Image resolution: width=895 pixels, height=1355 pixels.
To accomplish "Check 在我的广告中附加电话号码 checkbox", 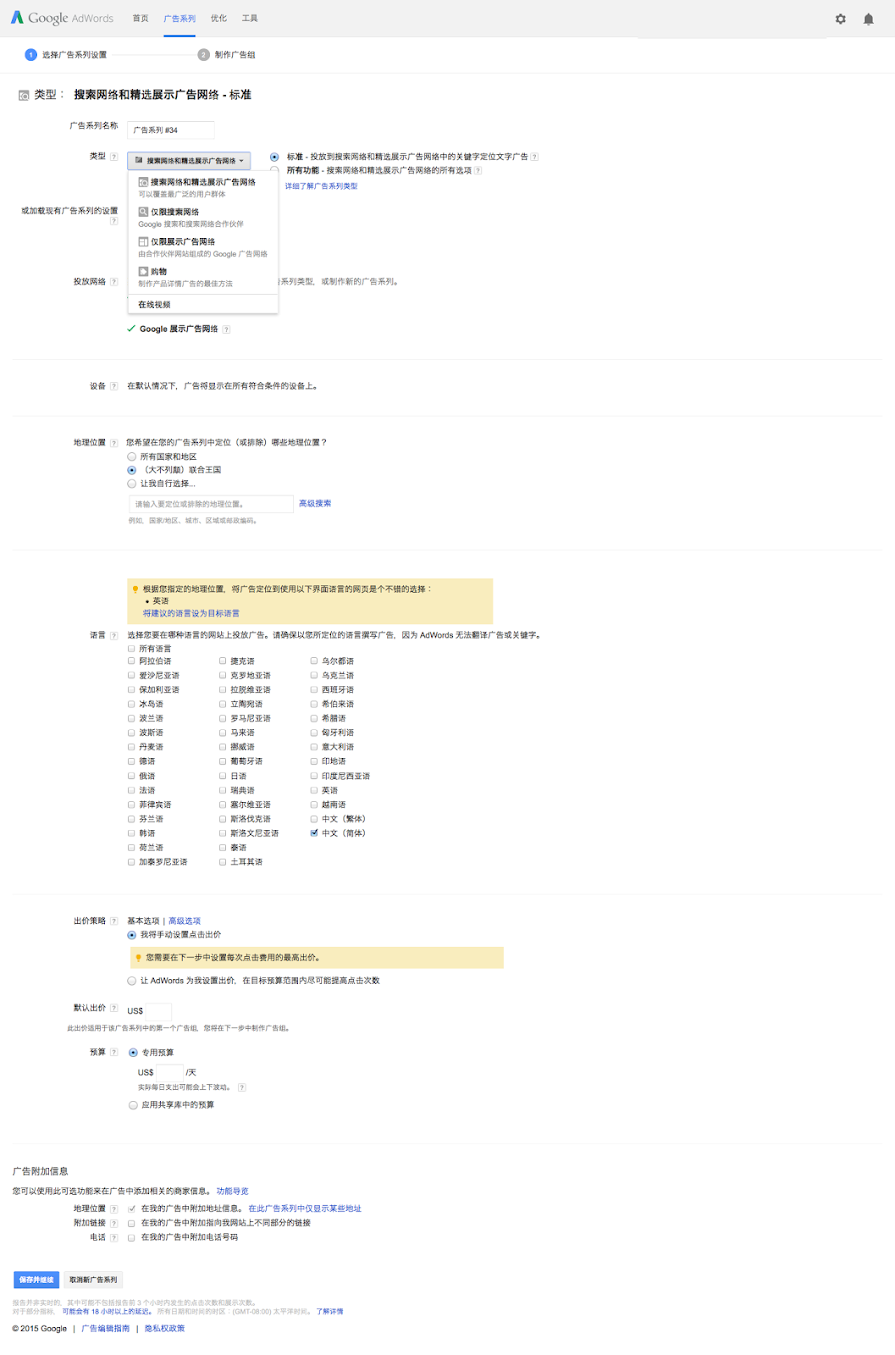I will coord(132,1237).
